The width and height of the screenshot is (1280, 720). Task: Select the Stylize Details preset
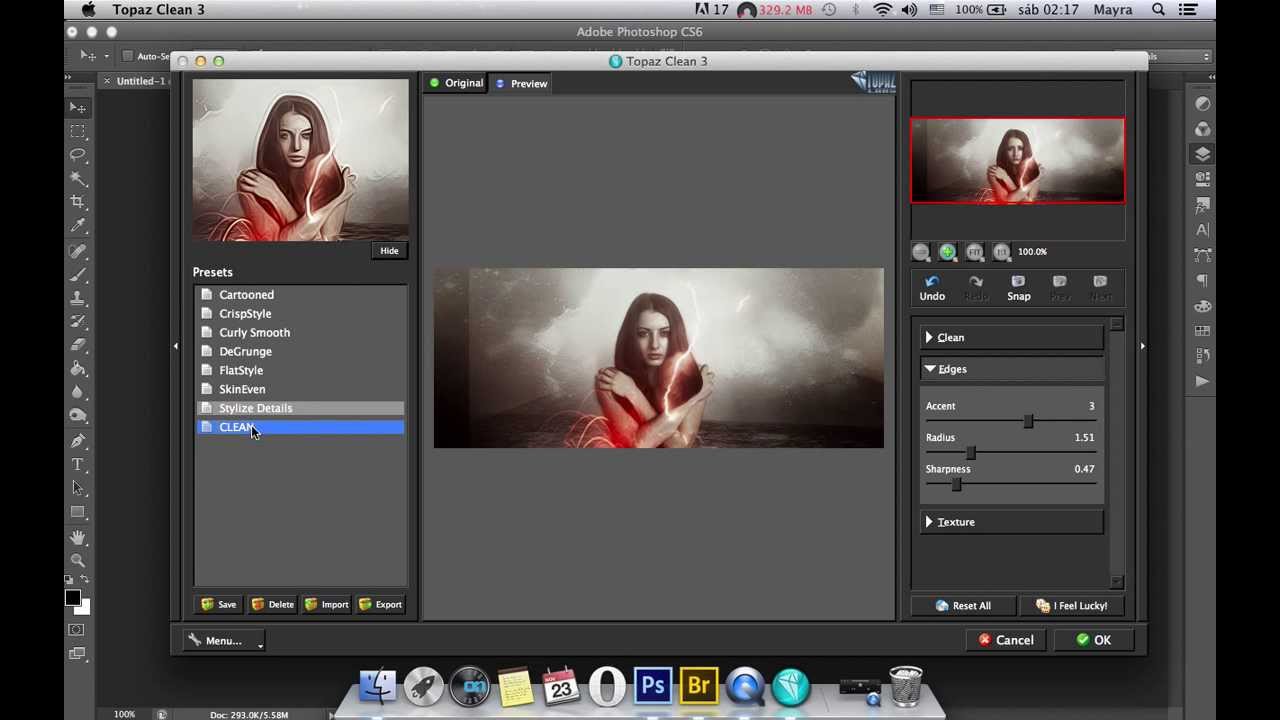[x=299, y=408]
